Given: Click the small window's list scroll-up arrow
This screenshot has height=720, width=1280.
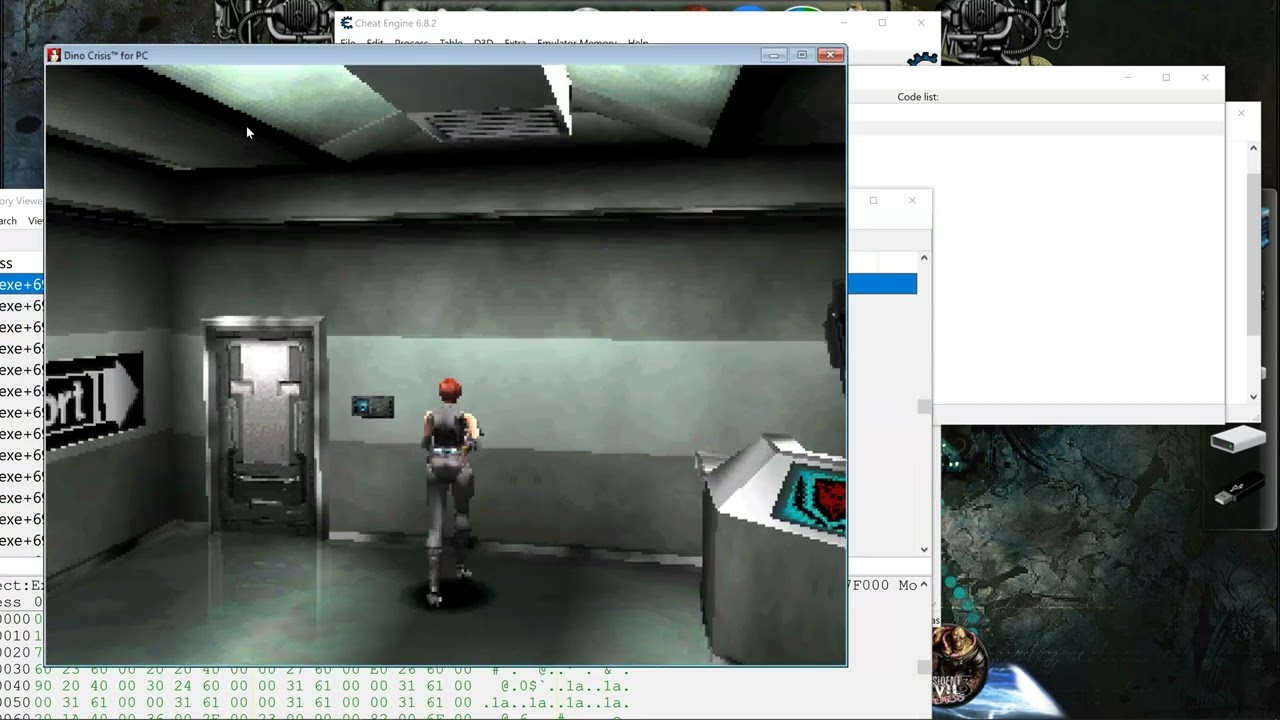Looking at the screenshot, I should [x=924, y=258].
